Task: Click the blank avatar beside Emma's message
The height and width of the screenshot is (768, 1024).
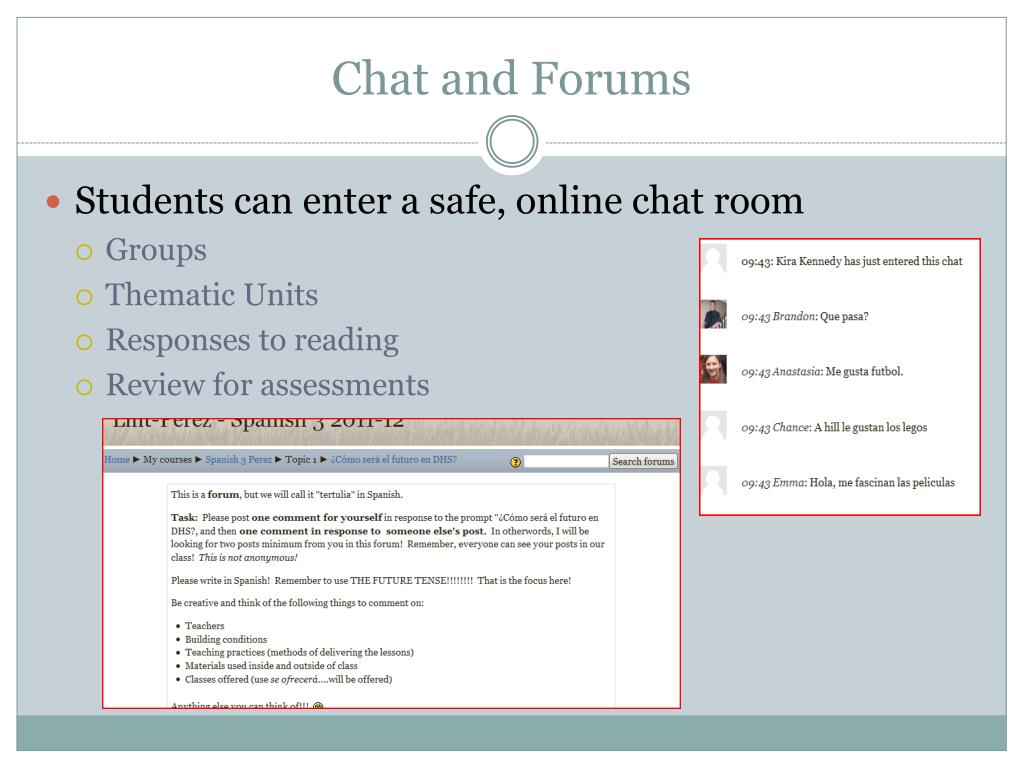Action: (714, 481)
